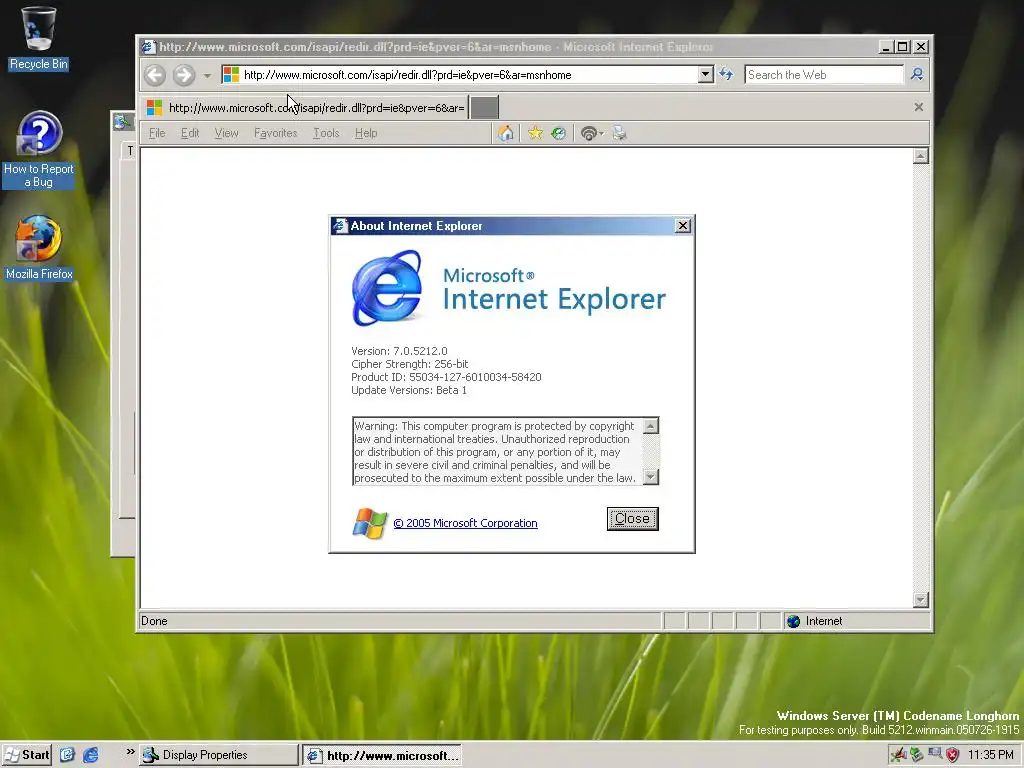Click the RSS feeds toolbar icon
The height and width of the screenshot is (768, 1024).
(588, 133)
